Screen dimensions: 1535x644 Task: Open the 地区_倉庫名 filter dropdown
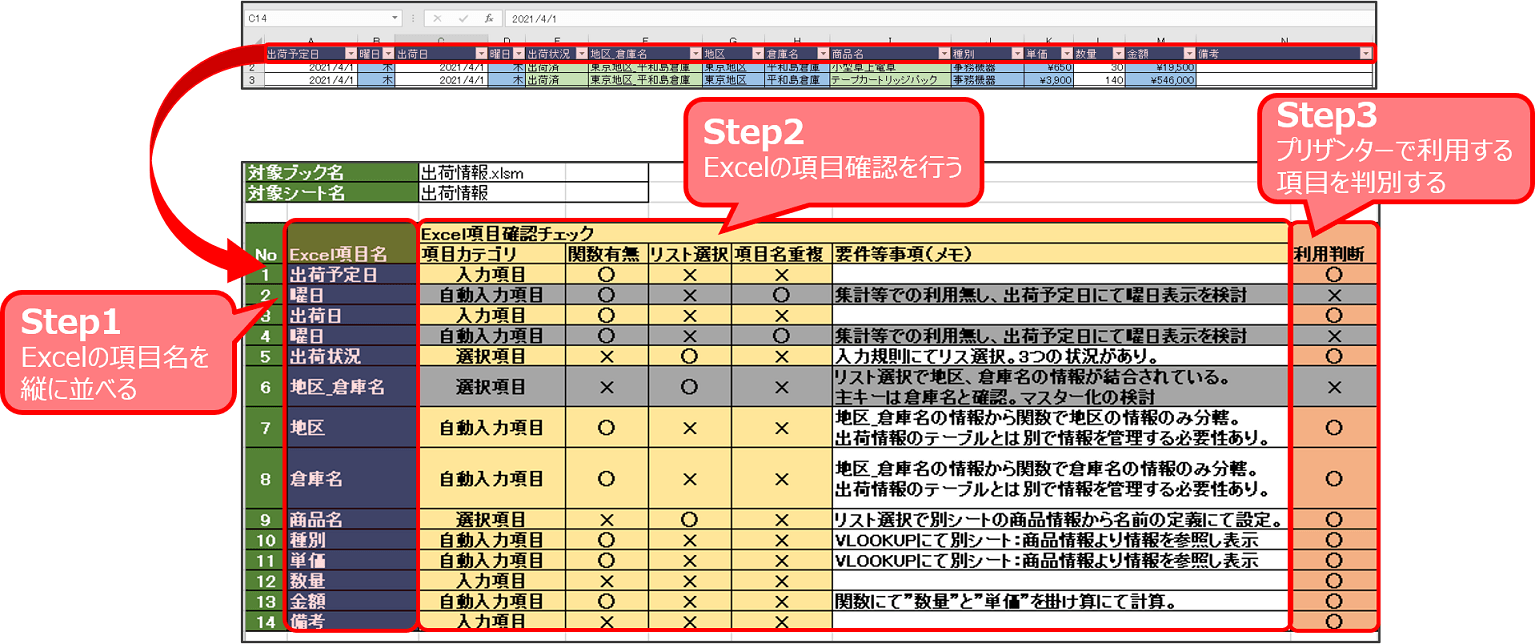click(694, 52)
